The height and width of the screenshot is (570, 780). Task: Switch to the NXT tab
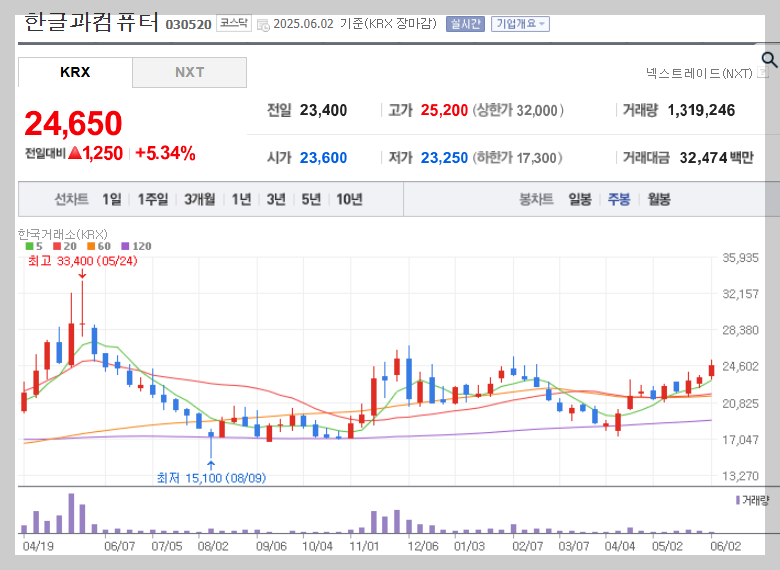pyautogui.click(x=190, y=72)
